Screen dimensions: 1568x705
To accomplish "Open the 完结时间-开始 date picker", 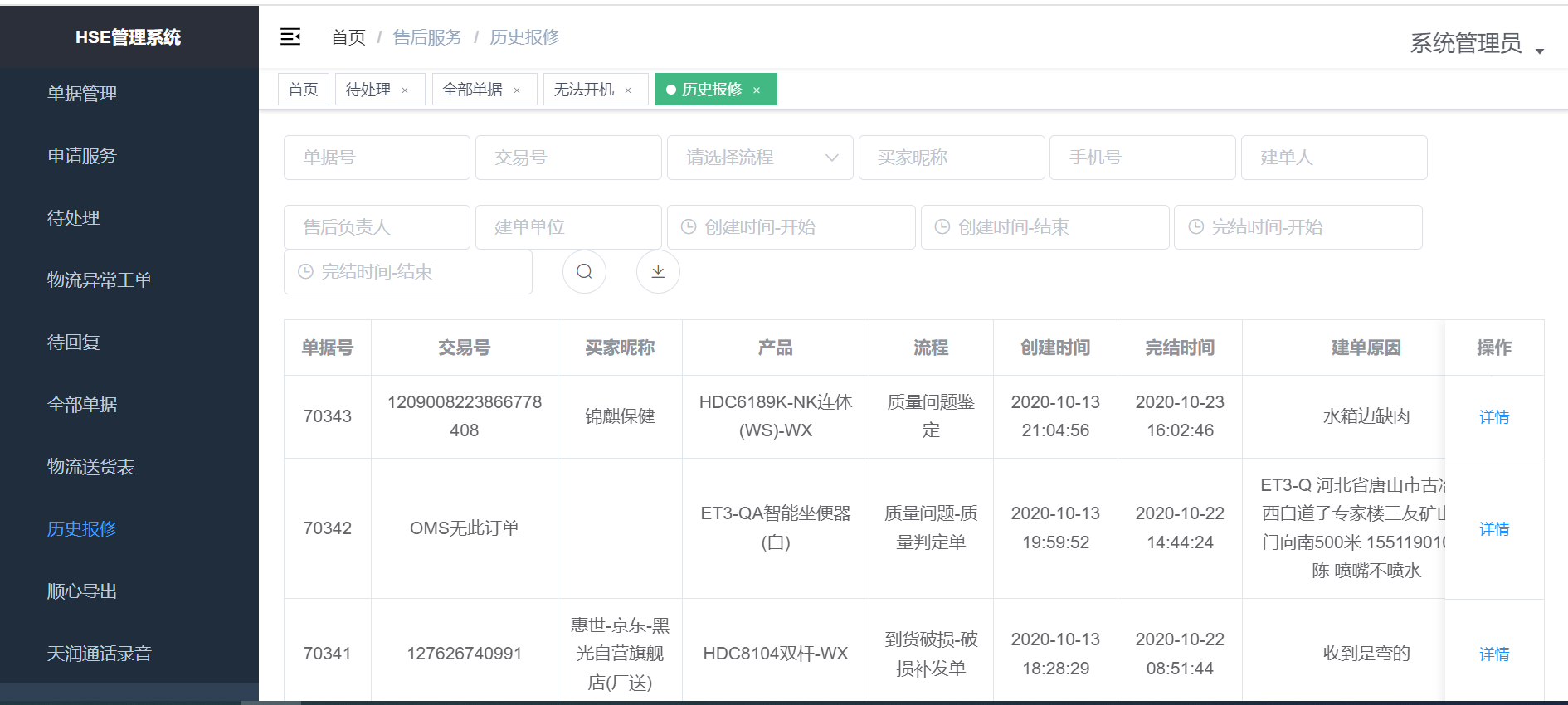I will click(x=1298, y=227).
